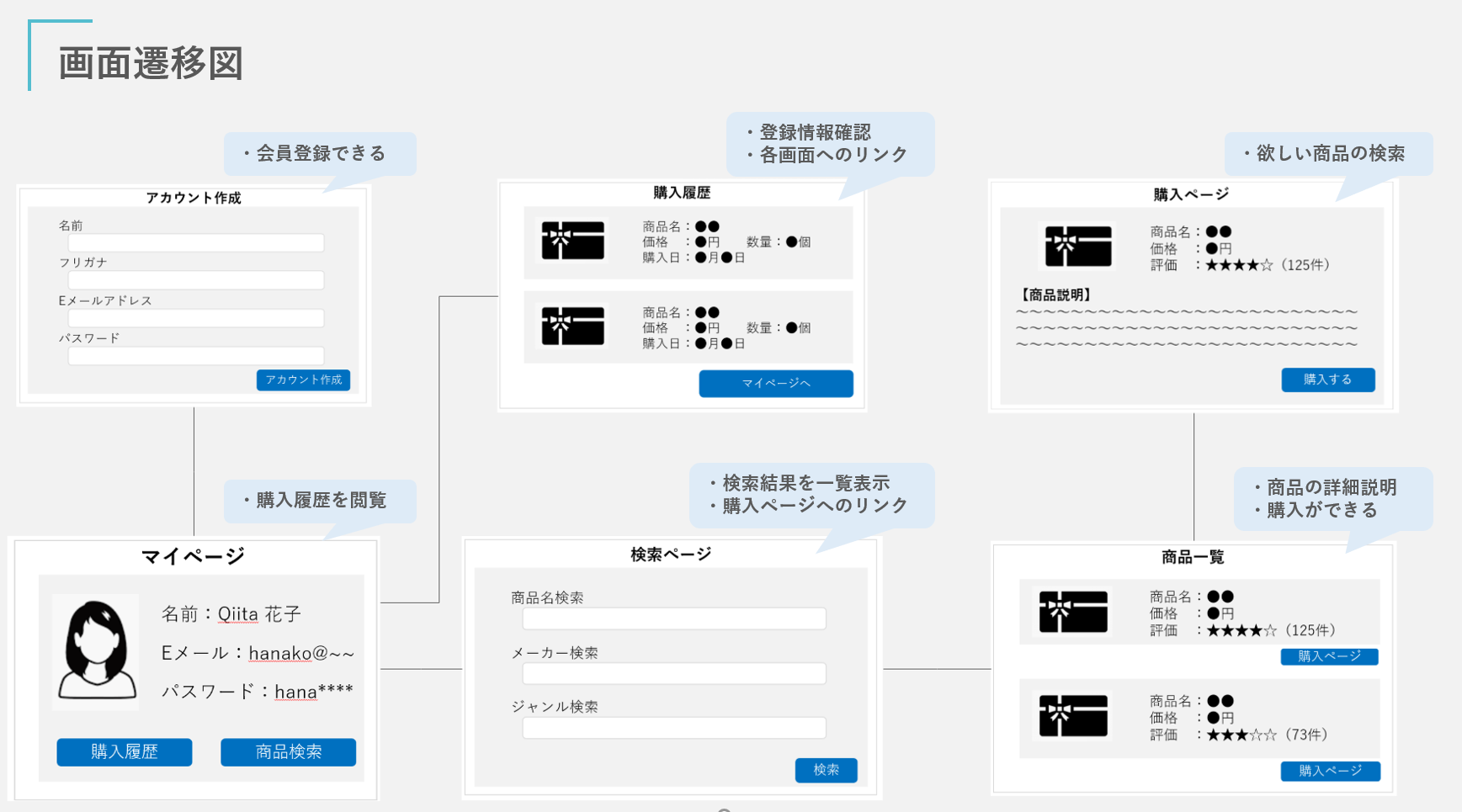The height and width of the screenshot is (812, 1462).
Task: Click the 商品一覧 screen heading
Action: click(x=1193, y=557)
